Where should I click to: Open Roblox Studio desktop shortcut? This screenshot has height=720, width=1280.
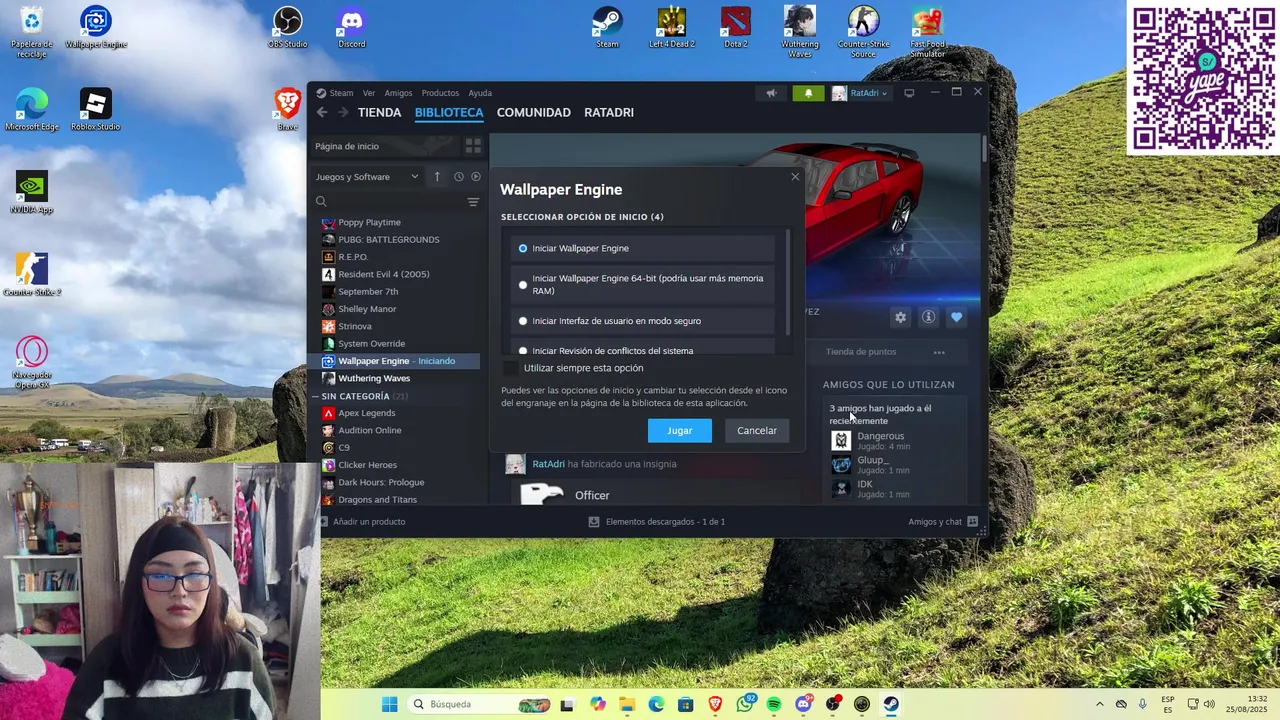[96, 110]
